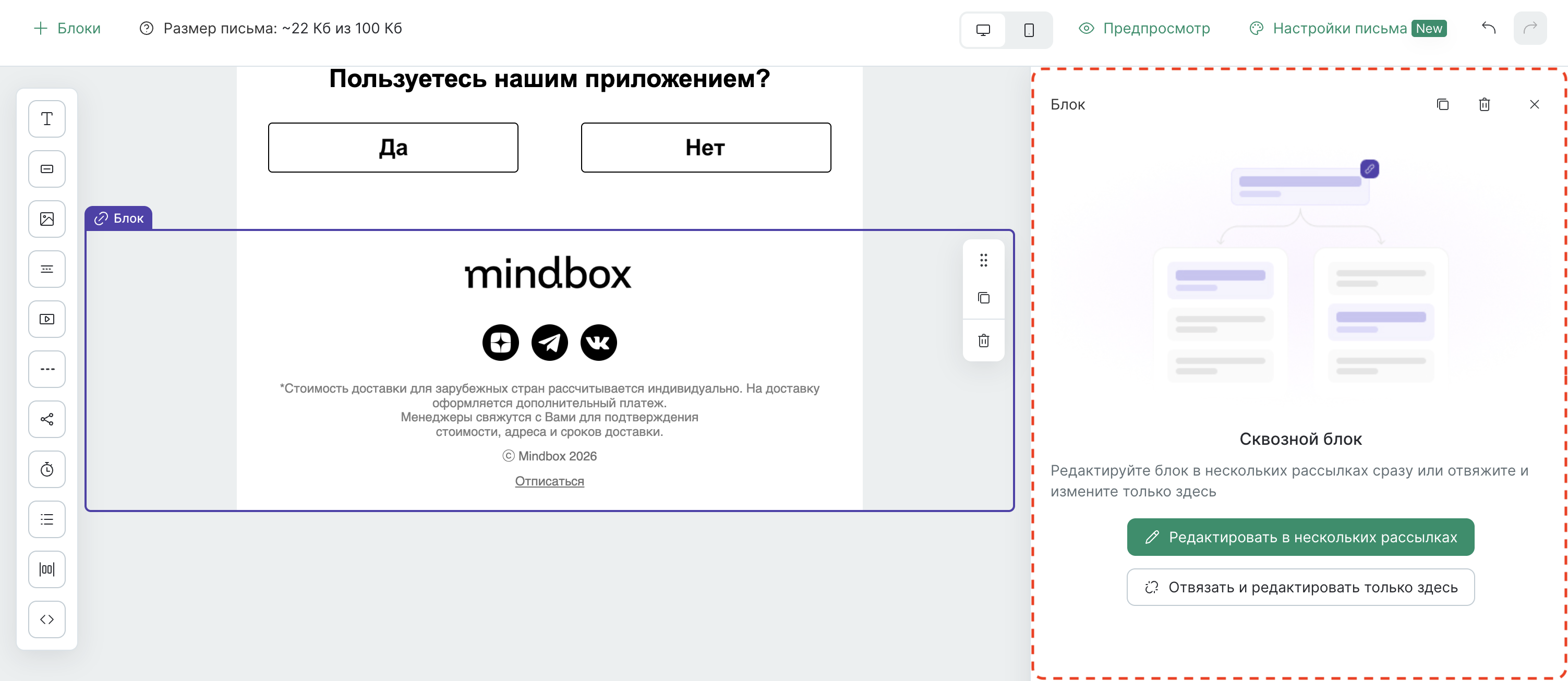1568x681 pixels.
Task: Open Предпросмотр of the email
Action: pos(1144,29)
